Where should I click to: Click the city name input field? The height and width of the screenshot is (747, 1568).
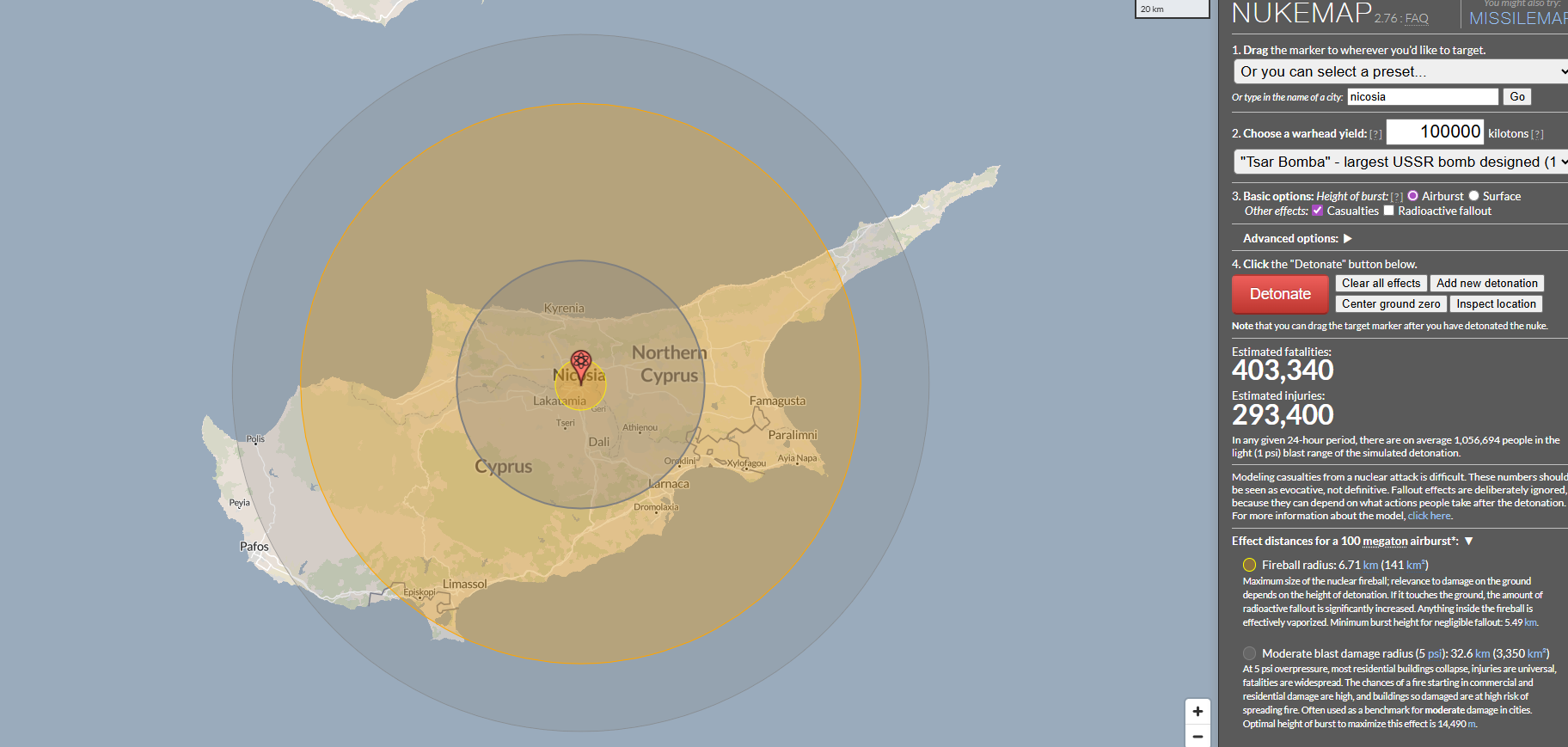tap(1422, 97)
